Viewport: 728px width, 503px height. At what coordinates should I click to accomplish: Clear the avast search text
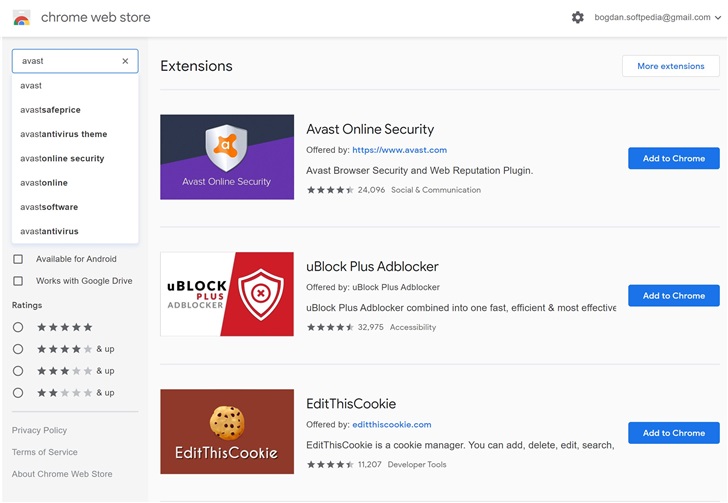click(x=125, y=61)
